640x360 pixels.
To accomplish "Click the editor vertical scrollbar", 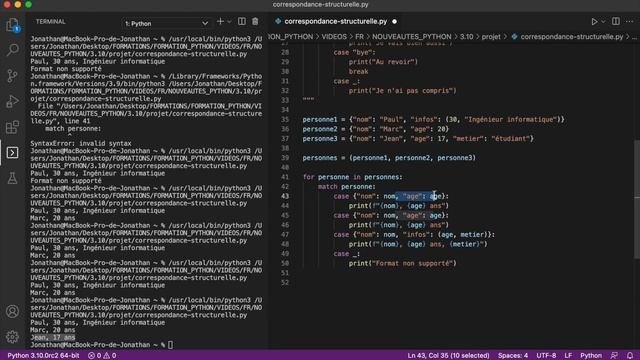I will [x=637, y=199].
